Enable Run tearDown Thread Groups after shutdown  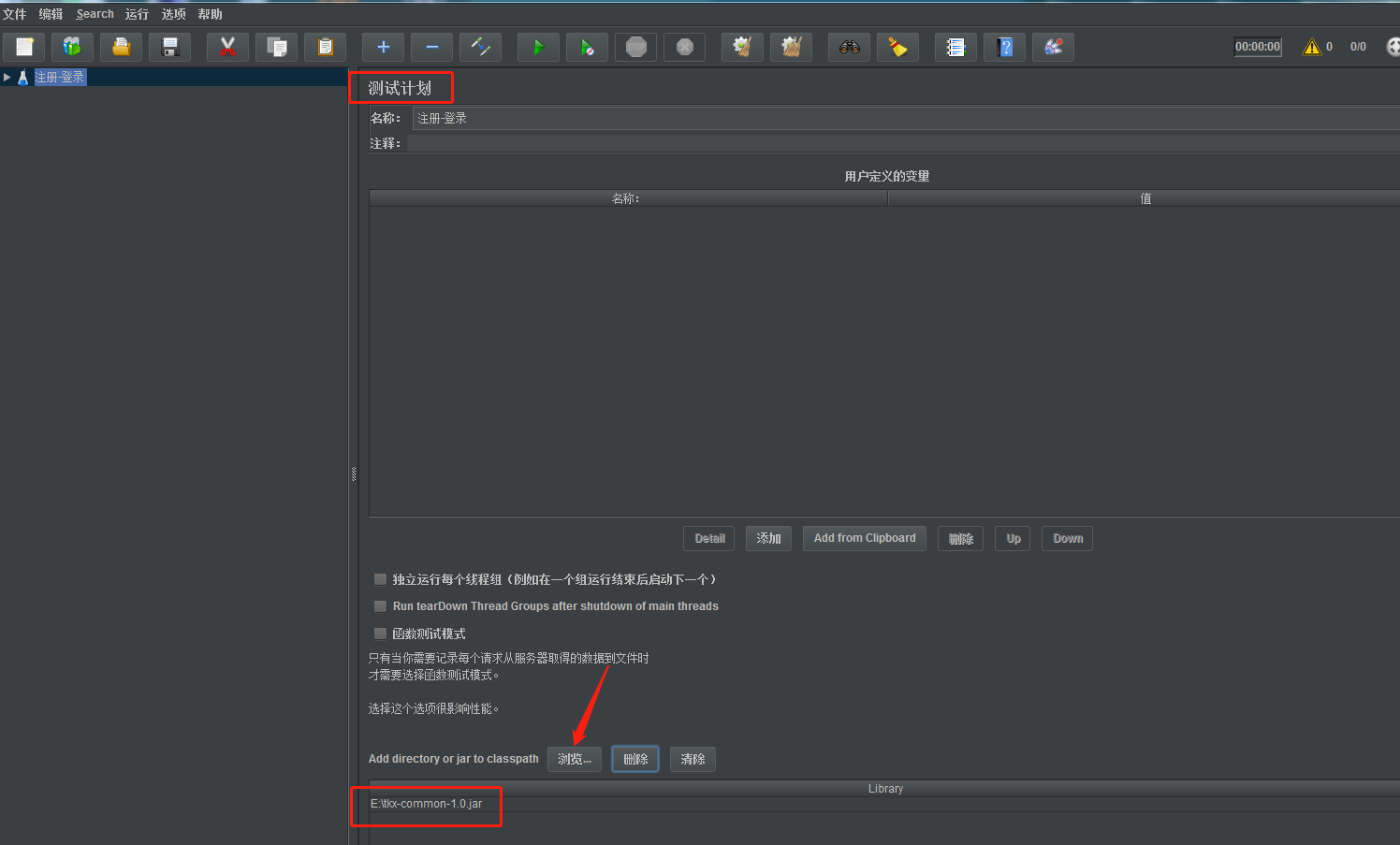(380, 605)
